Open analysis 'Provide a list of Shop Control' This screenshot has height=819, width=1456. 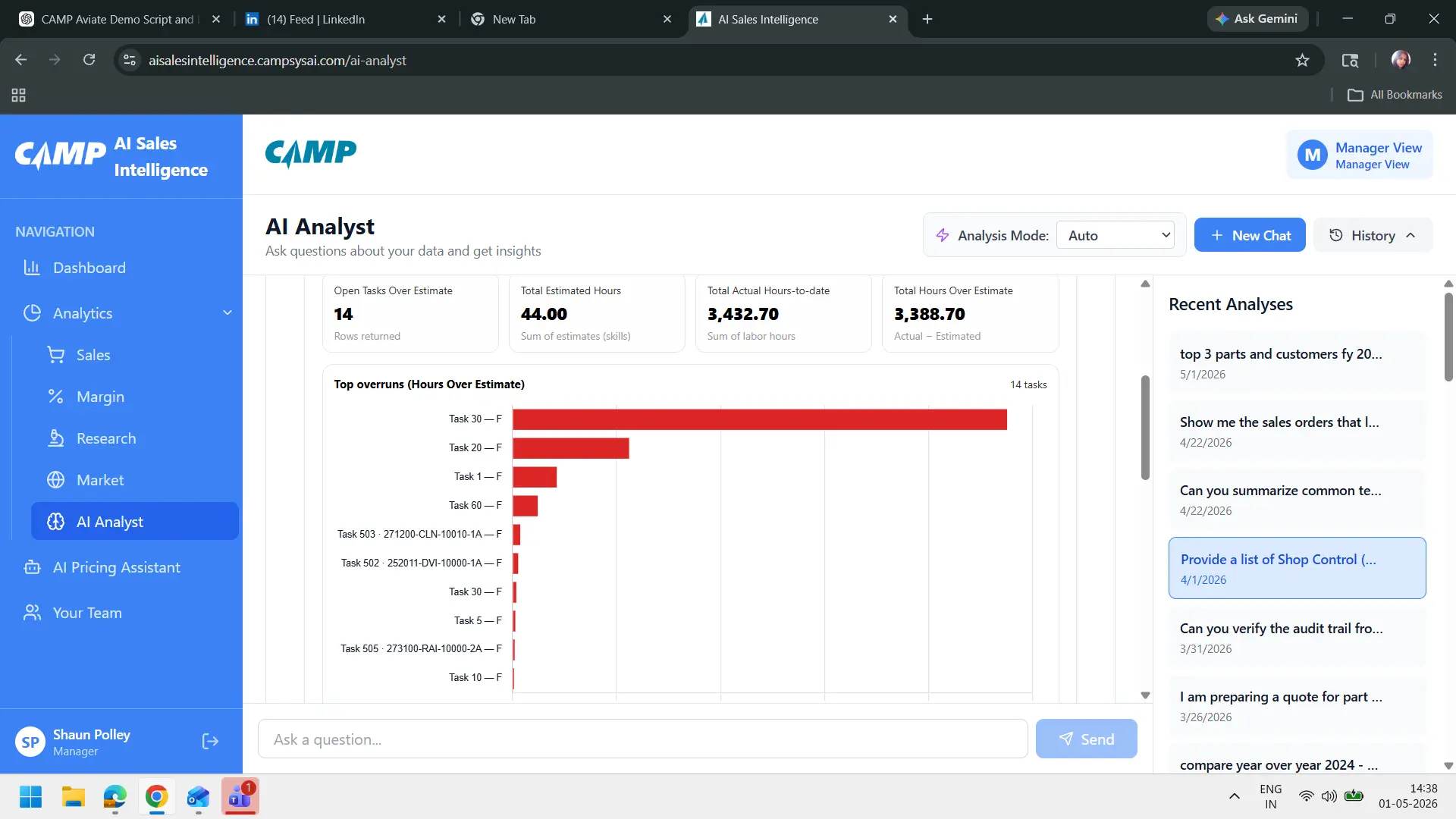(1297, 568)
